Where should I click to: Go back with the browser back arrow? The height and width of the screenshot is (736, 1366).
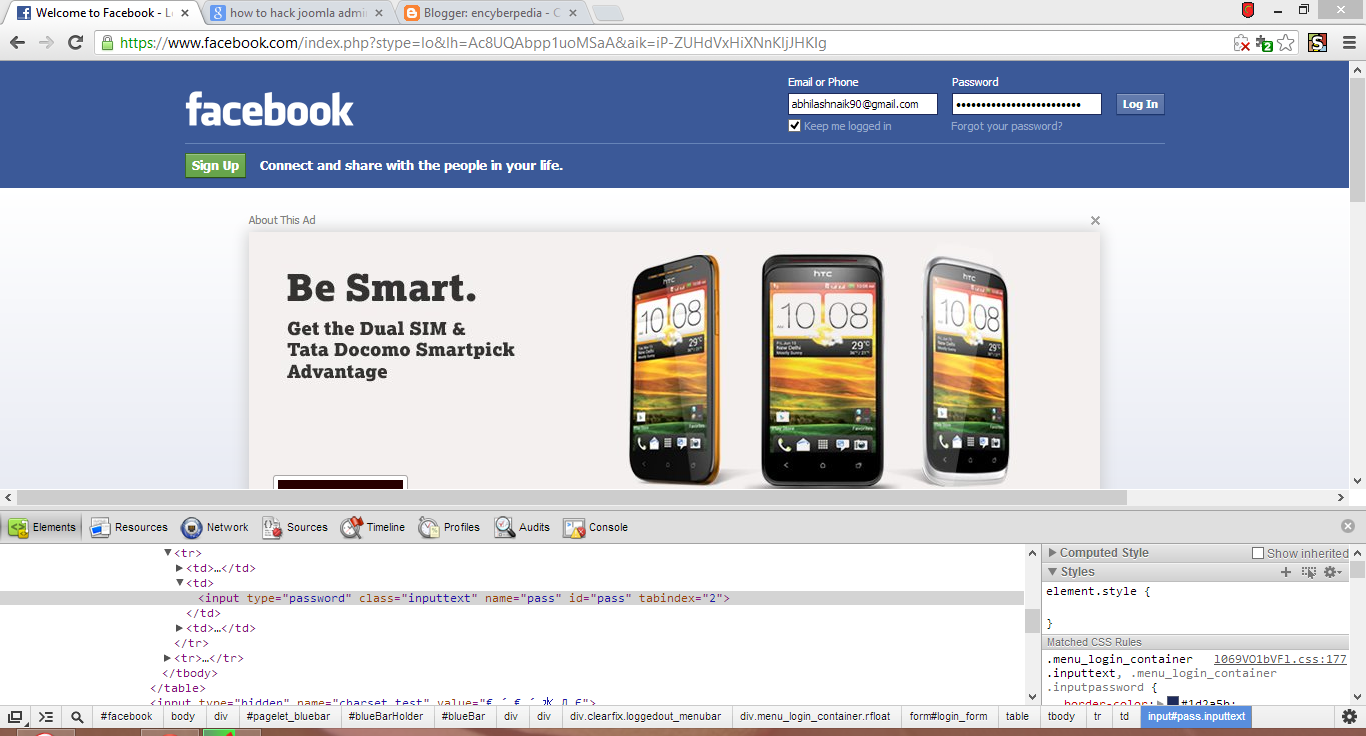tap(17, 43)
